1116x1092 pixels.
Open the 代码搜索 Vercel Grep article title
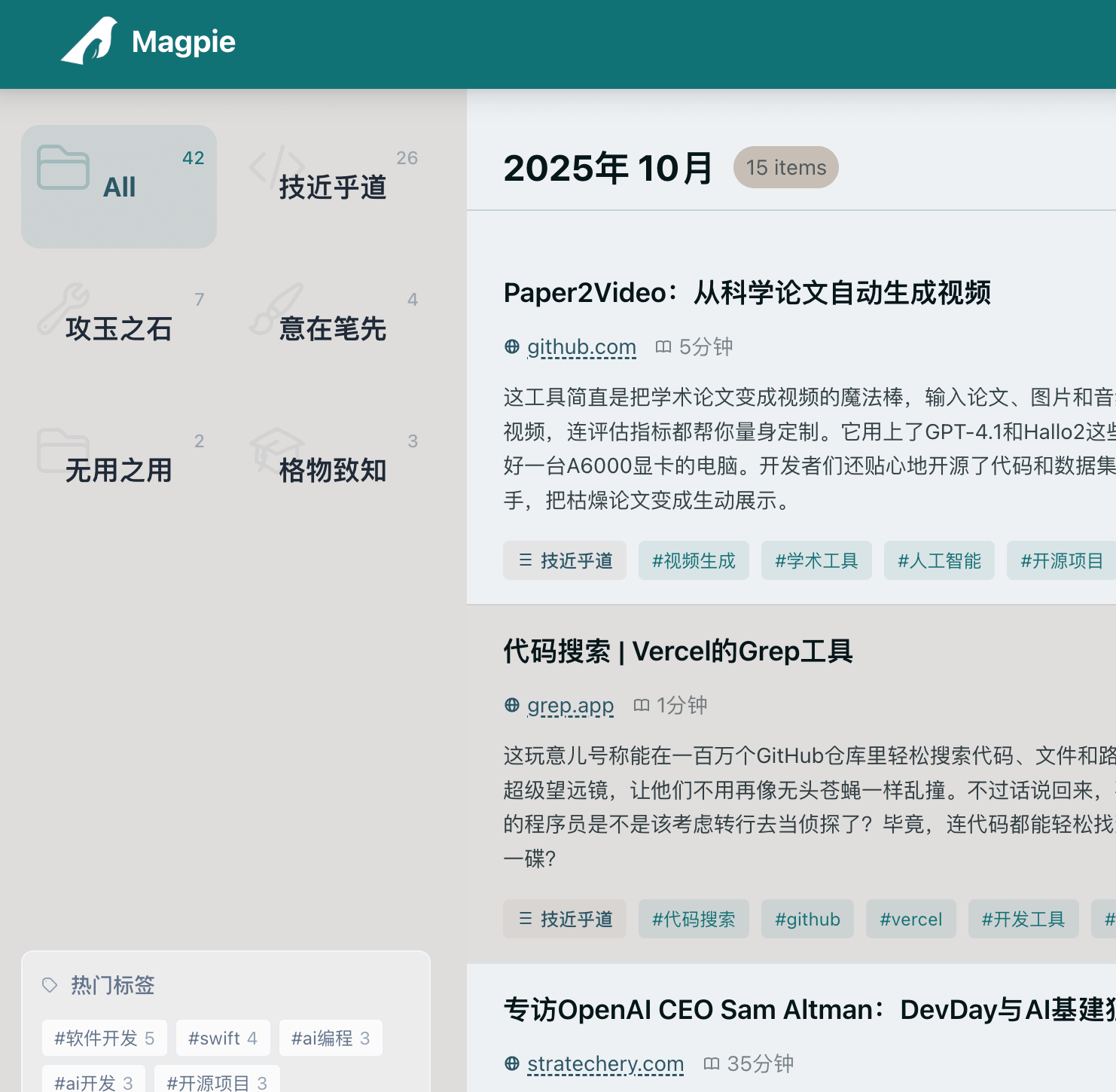click(678, 651)
